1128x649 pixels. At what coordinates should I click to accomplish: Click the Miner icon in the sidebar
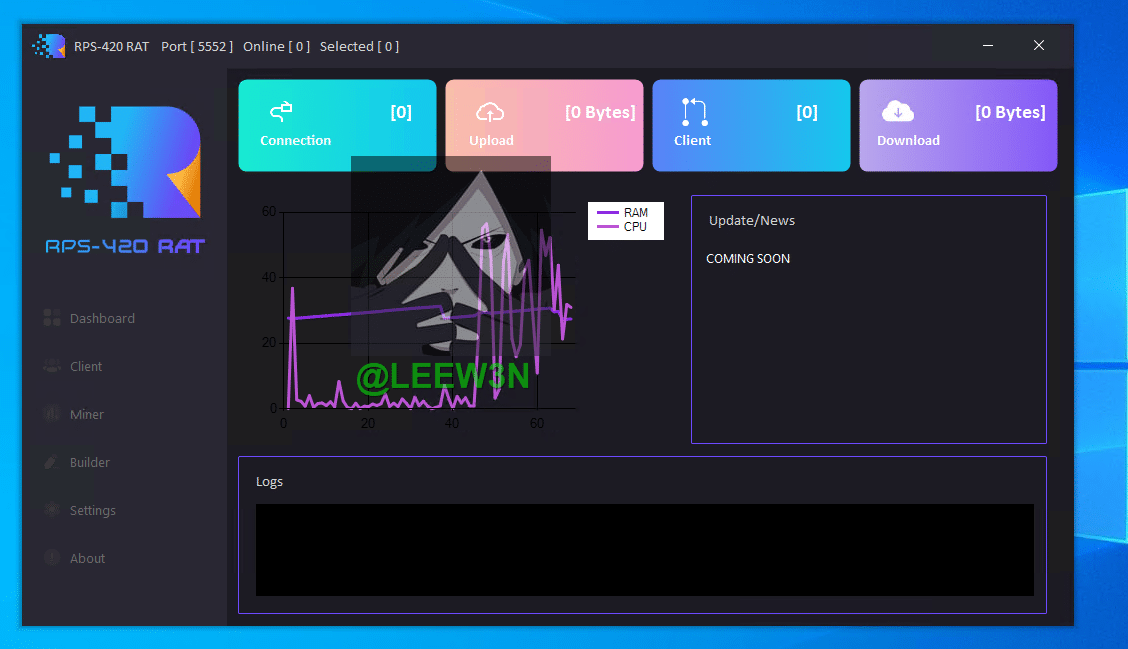52,414
